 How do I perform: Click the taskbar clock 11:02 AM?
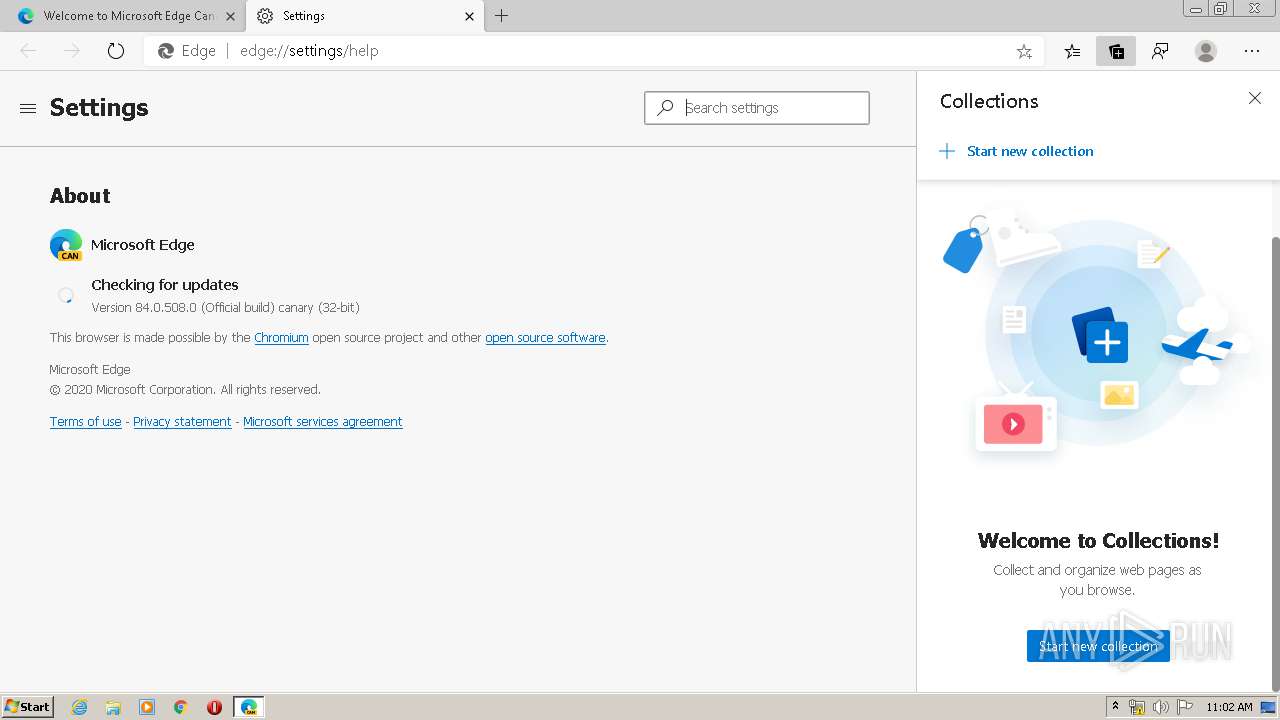click(x=1229, y=707)
